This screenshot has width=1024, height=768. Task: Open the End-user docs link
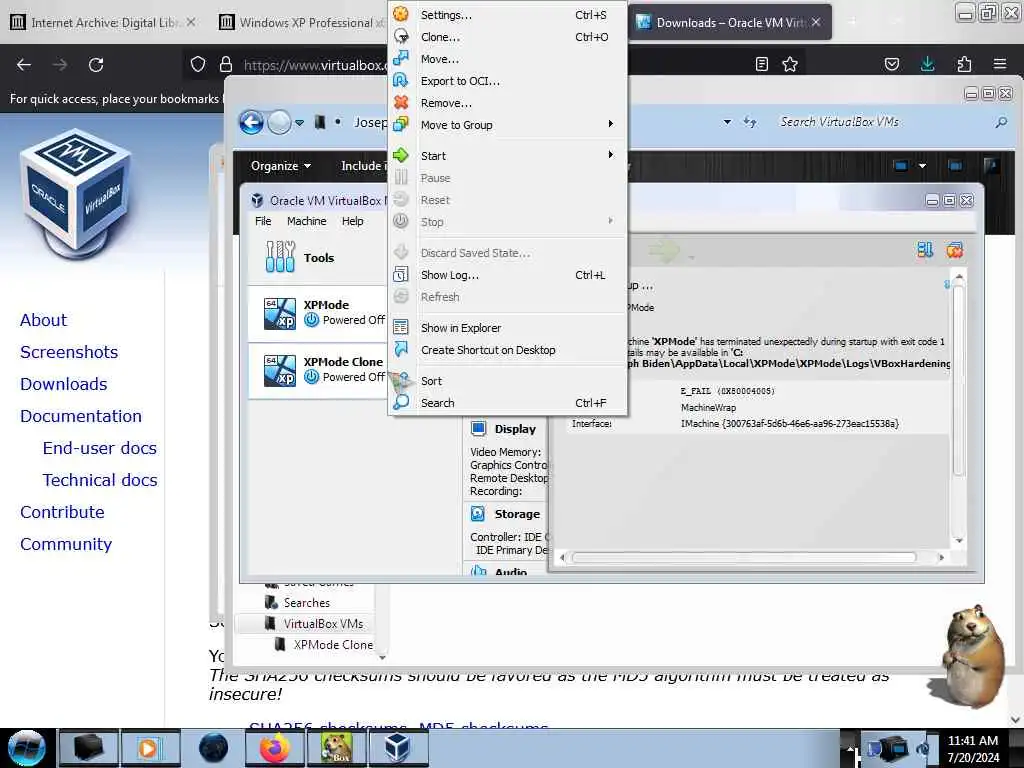(99, 448)
